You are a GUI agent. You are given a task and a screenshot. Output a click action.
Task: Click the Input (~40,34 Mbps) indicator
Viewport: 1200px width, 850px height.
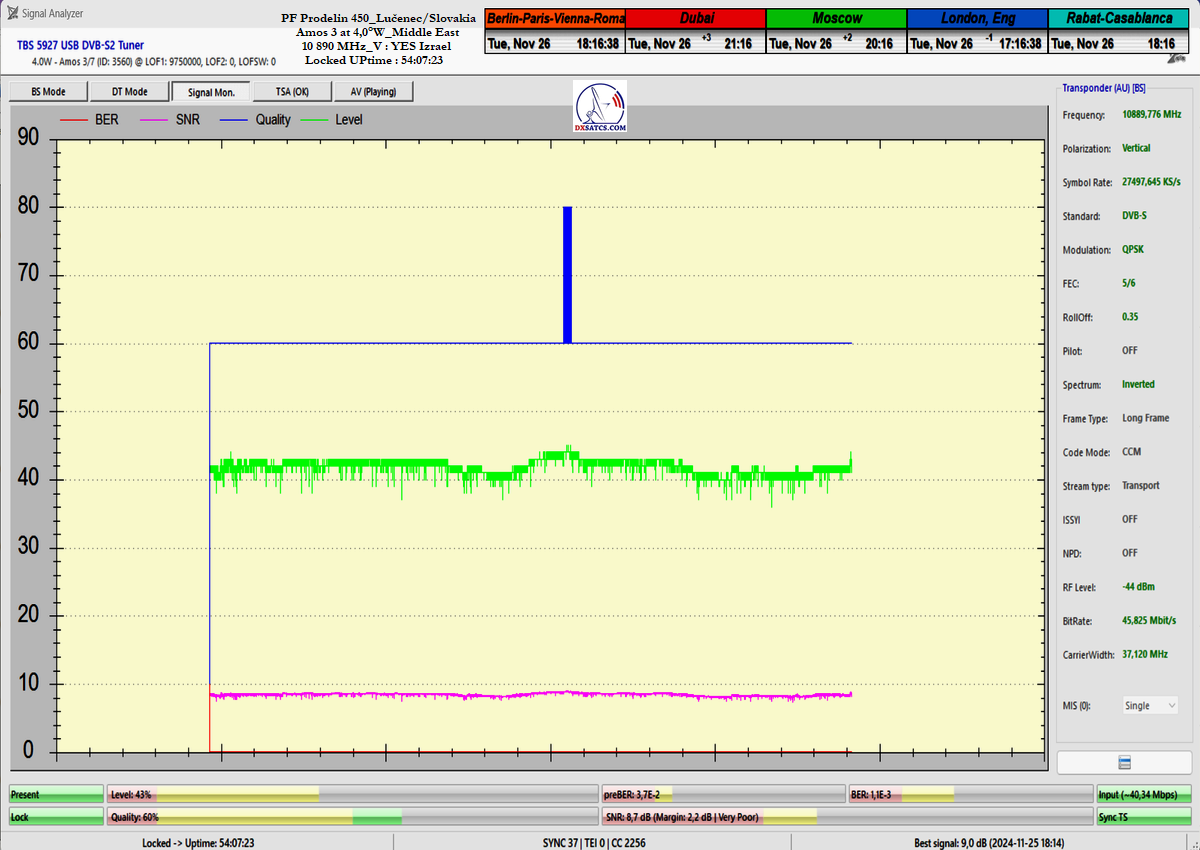1143,794
